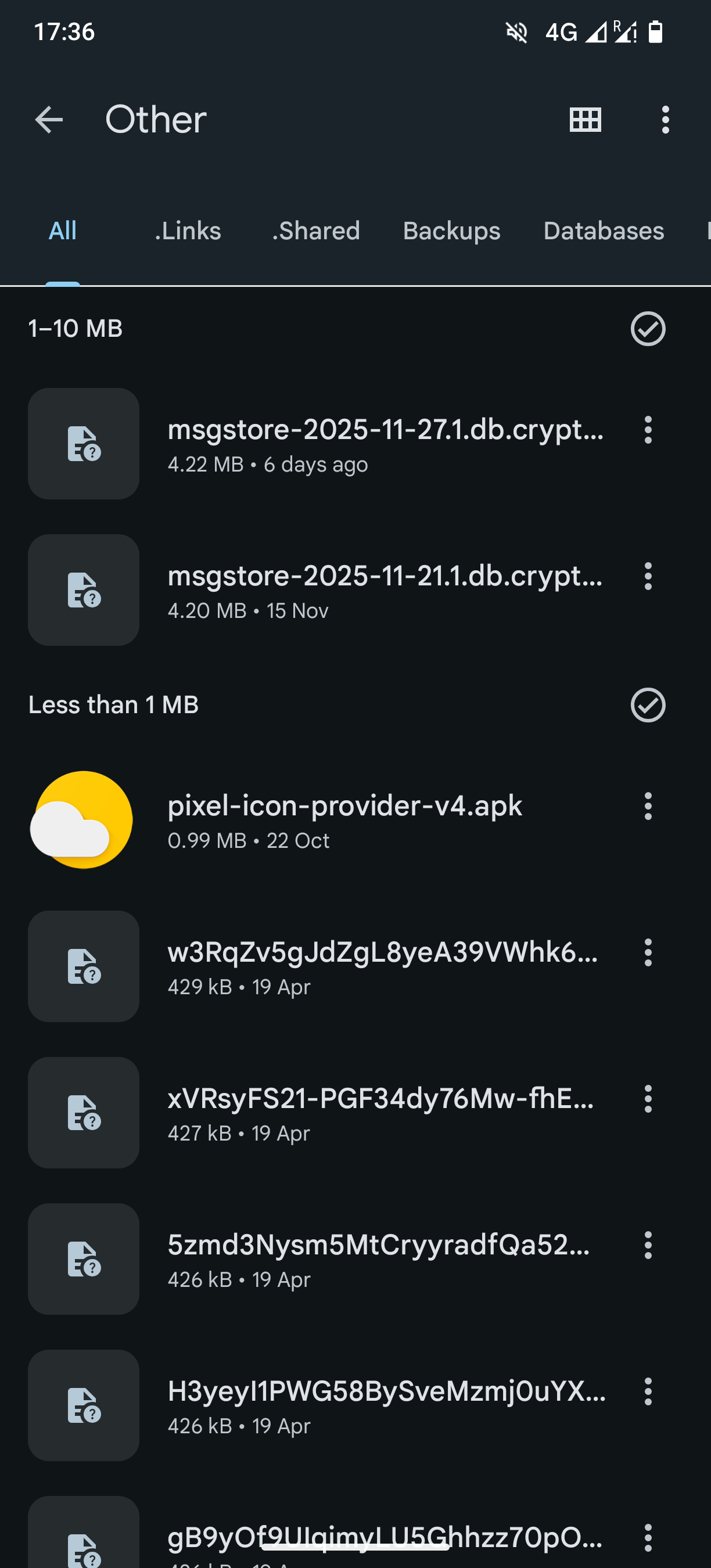
Task: Switch to the Backups tab
Action: point(451,231)
